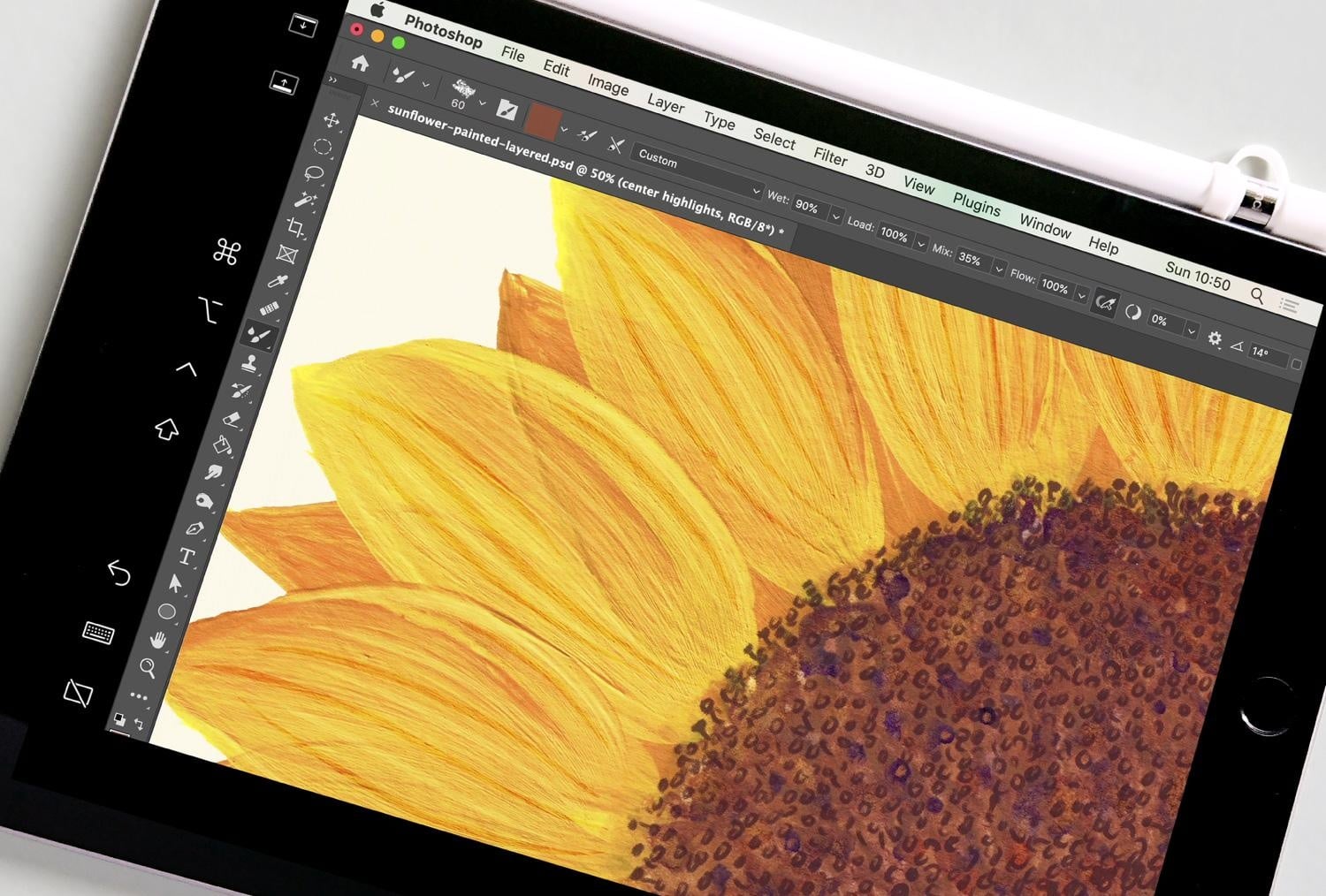1326x896 pixels.
Task: Open the Filter menu
Action: point(830,156)
